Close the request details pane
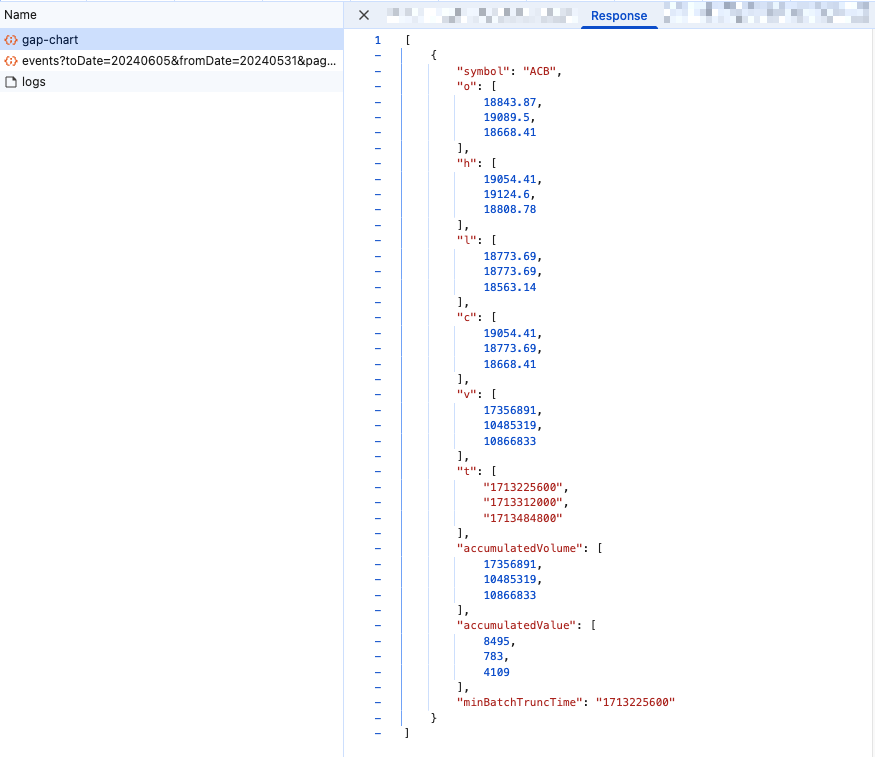875x757 pixels. [364, 15]
